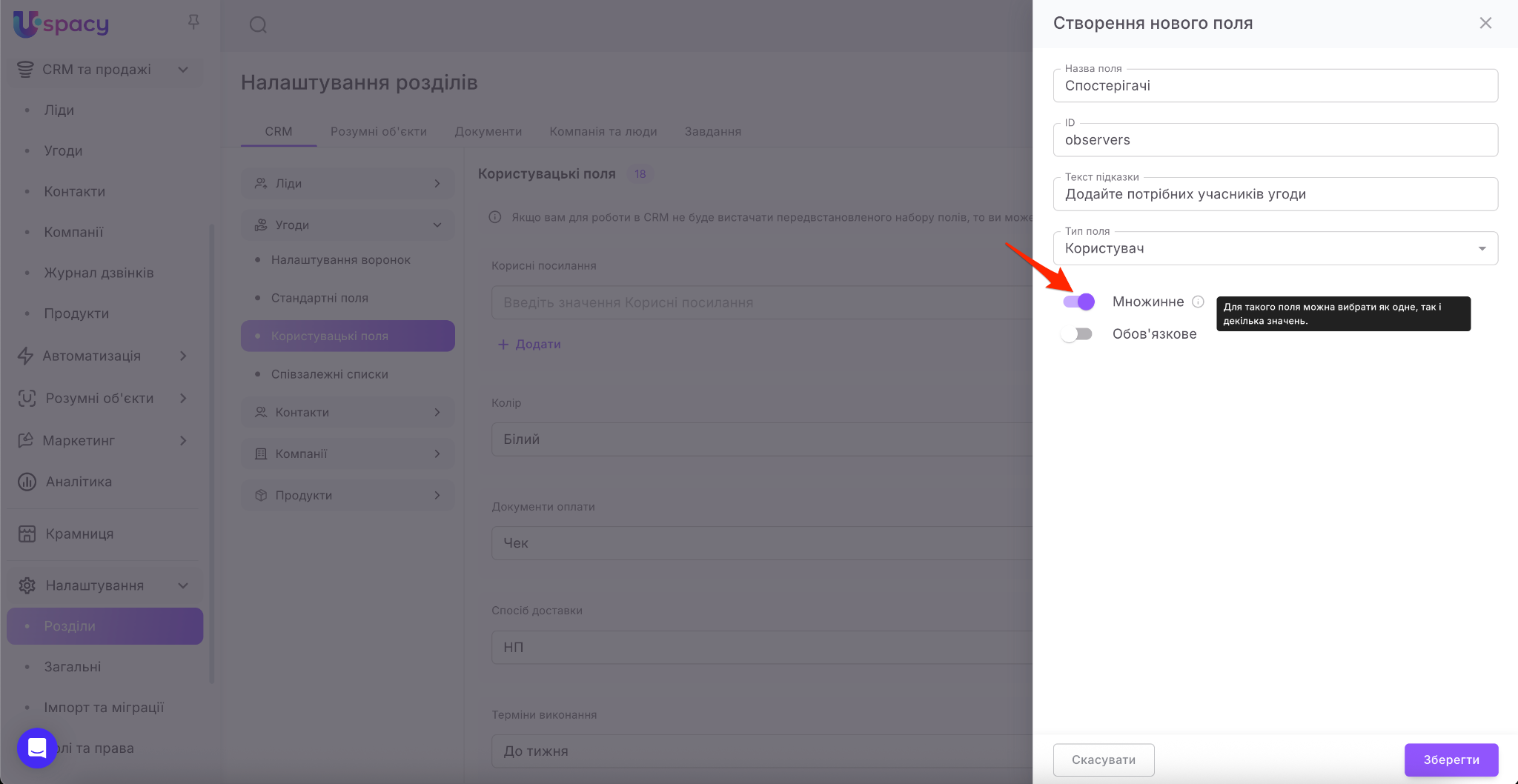Open the Тип поля dropdown
The image size is (1518, 784).
(x=1275, y=248)
